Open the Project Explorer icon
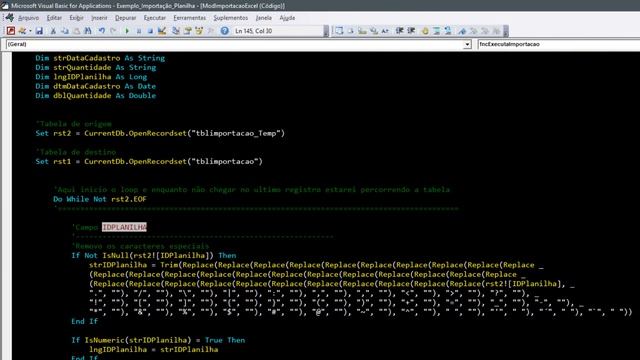The width and height of the screenshot is (640, 360). 176,31
